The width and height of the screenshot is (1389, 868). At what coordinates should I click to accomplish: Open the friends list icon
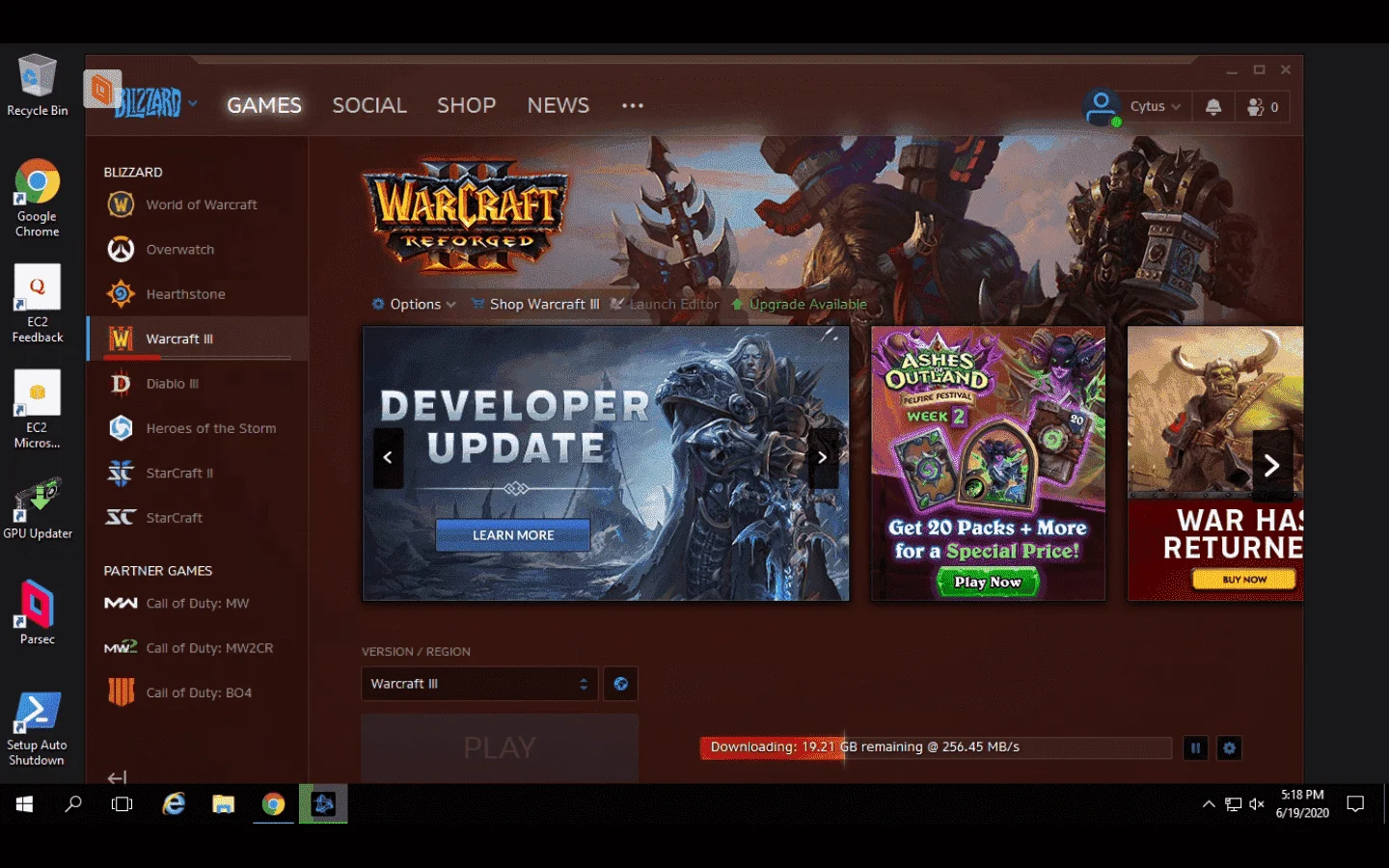coord(1263,107)
